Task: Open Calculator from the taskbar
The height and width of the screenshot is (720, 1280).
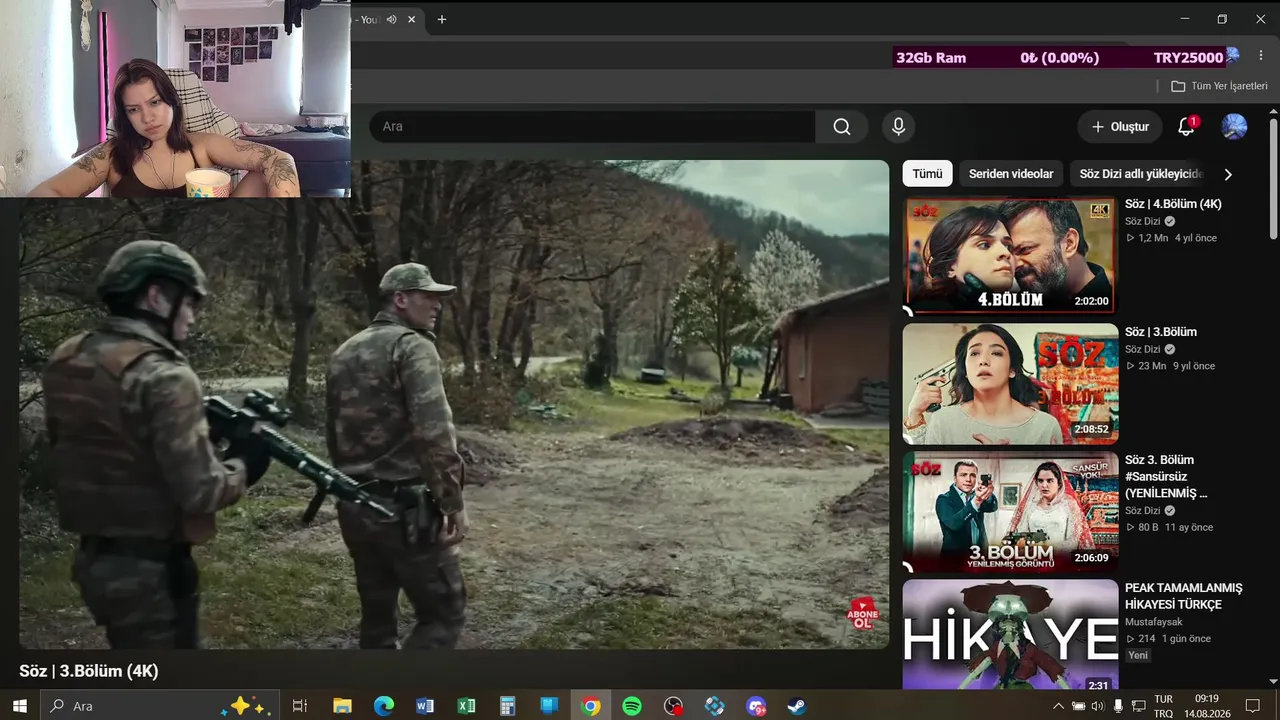Action: 507,706
